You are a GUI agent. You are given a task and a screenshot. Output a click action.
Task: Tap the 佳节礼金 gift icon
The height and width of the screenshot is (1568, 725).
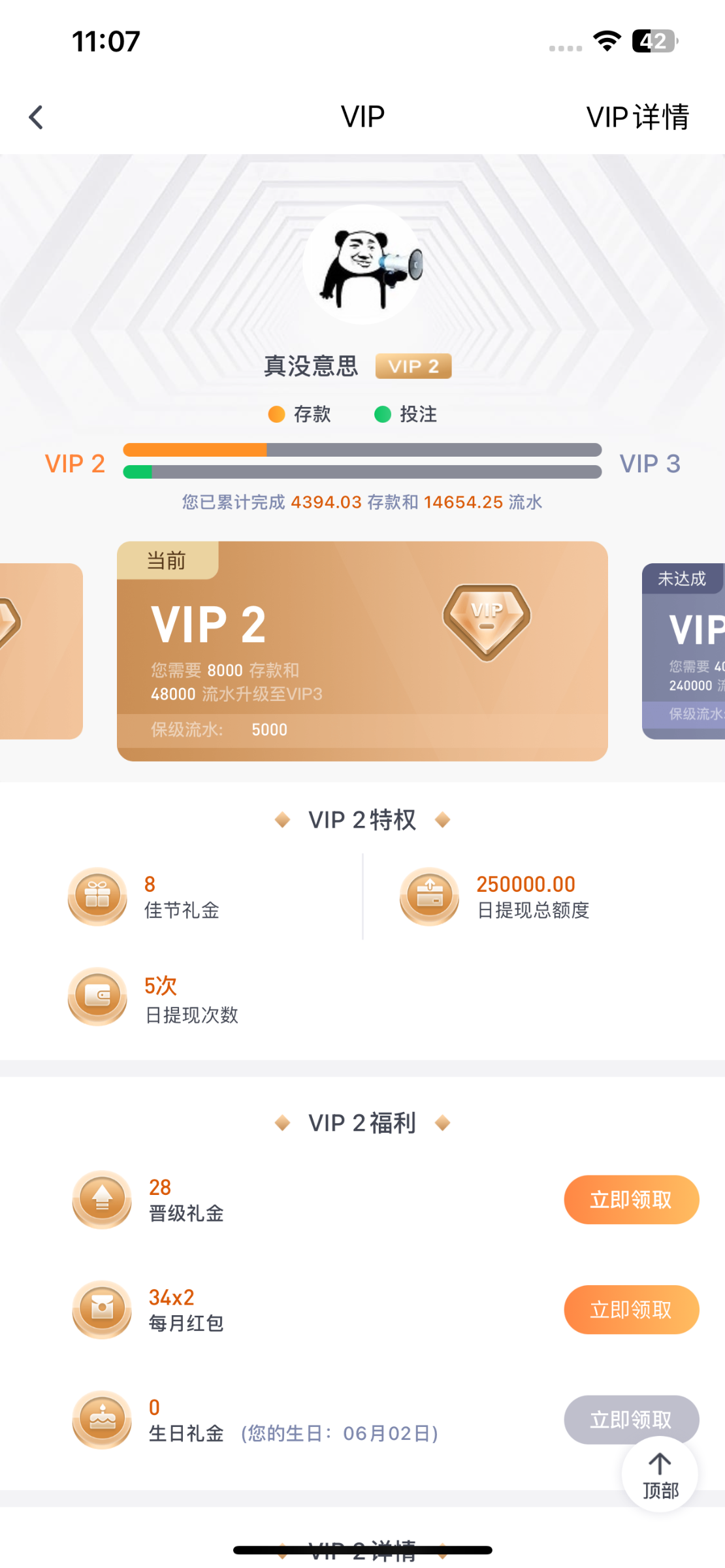pos(97,896)
